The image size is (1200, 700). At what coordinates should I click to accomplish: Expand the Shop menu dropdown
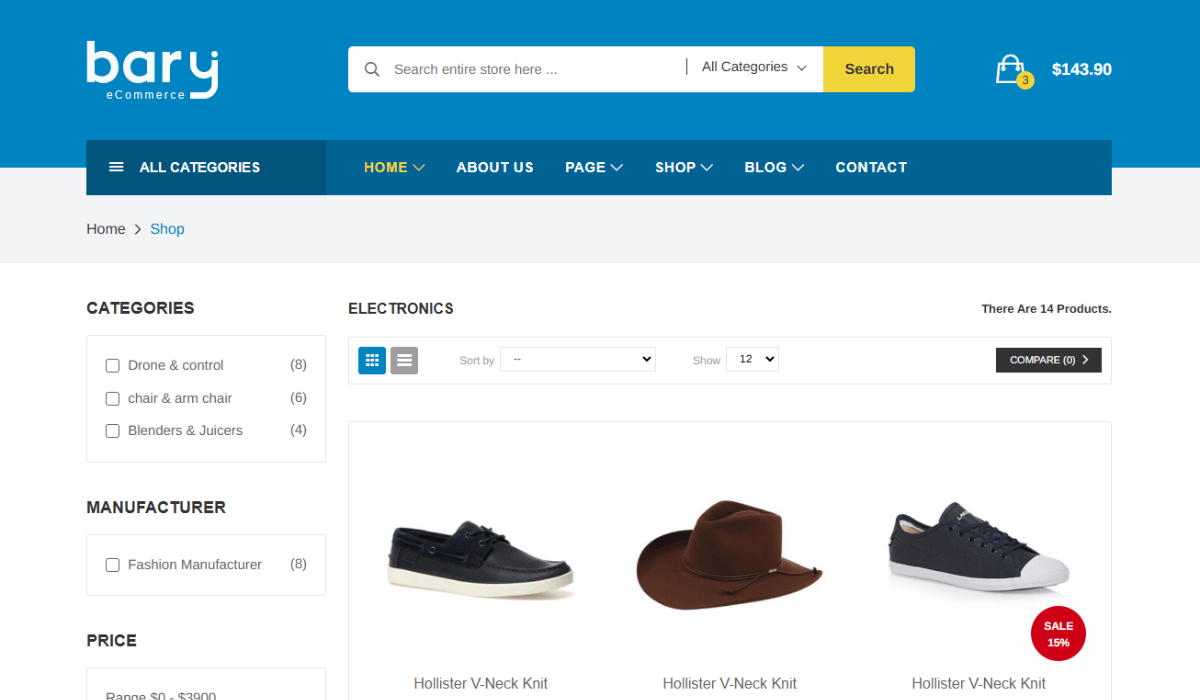pos(684,167)
